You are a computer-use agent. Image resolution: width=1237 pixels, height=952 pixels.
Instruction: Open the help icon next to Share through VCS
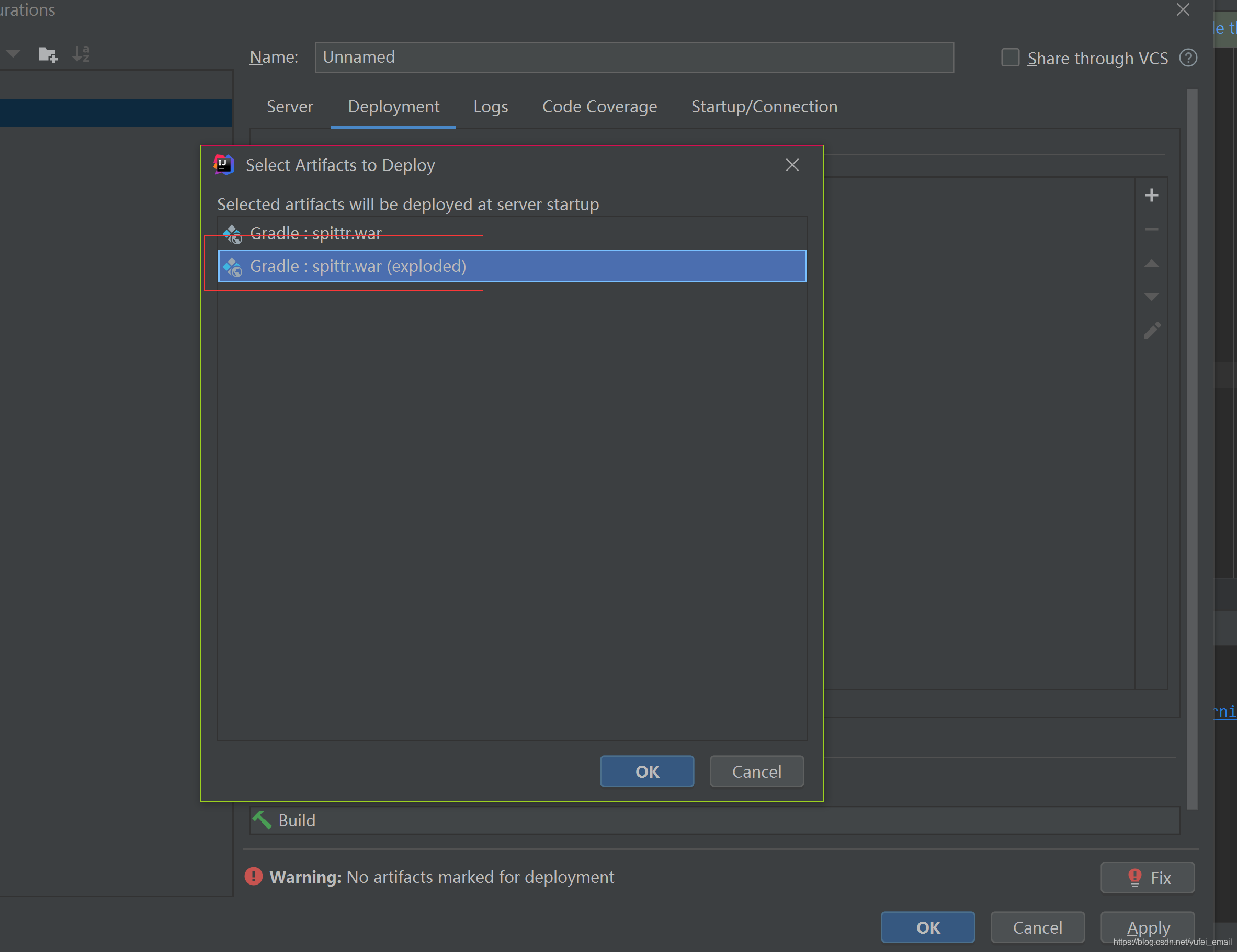tap(1188, 58)
